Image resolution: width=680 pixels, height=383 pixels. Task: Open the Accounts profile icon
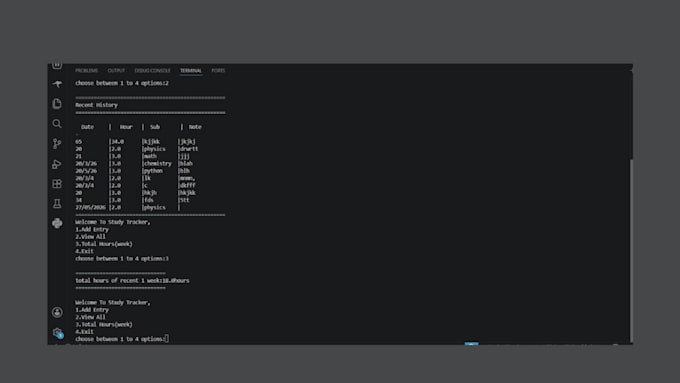57,312
